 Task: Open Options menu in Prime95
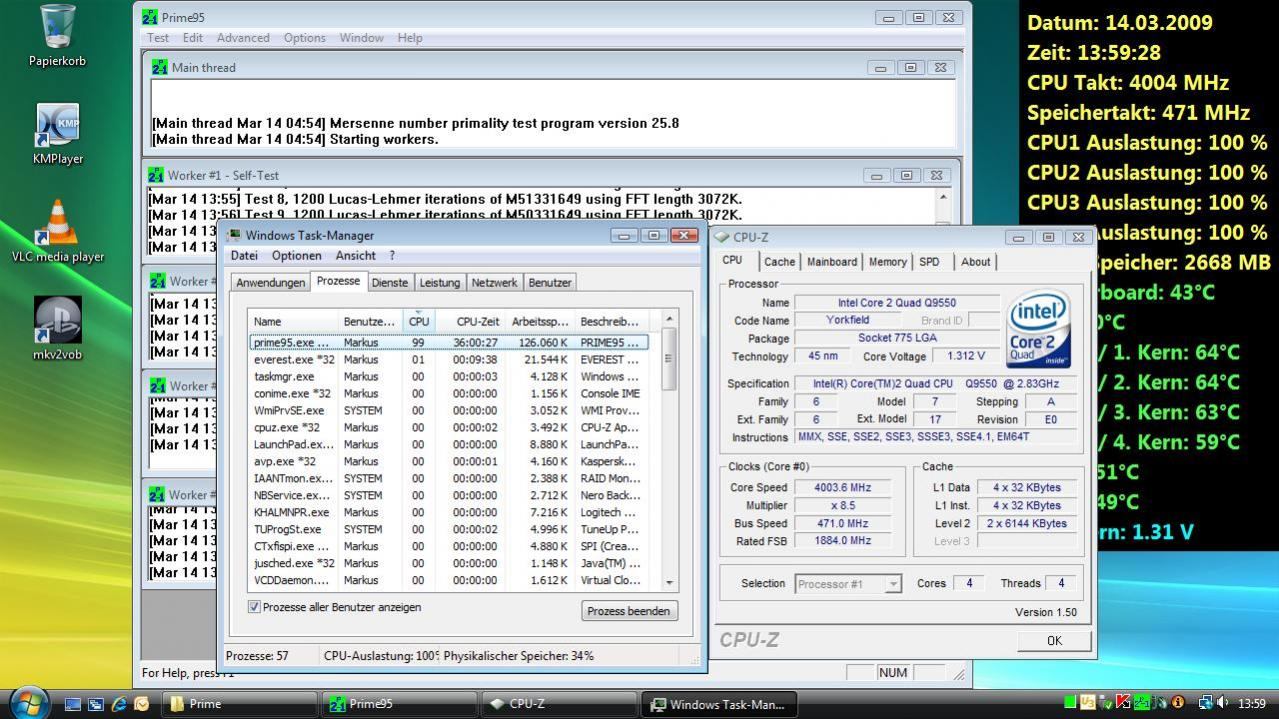click(x=304, y=38)
